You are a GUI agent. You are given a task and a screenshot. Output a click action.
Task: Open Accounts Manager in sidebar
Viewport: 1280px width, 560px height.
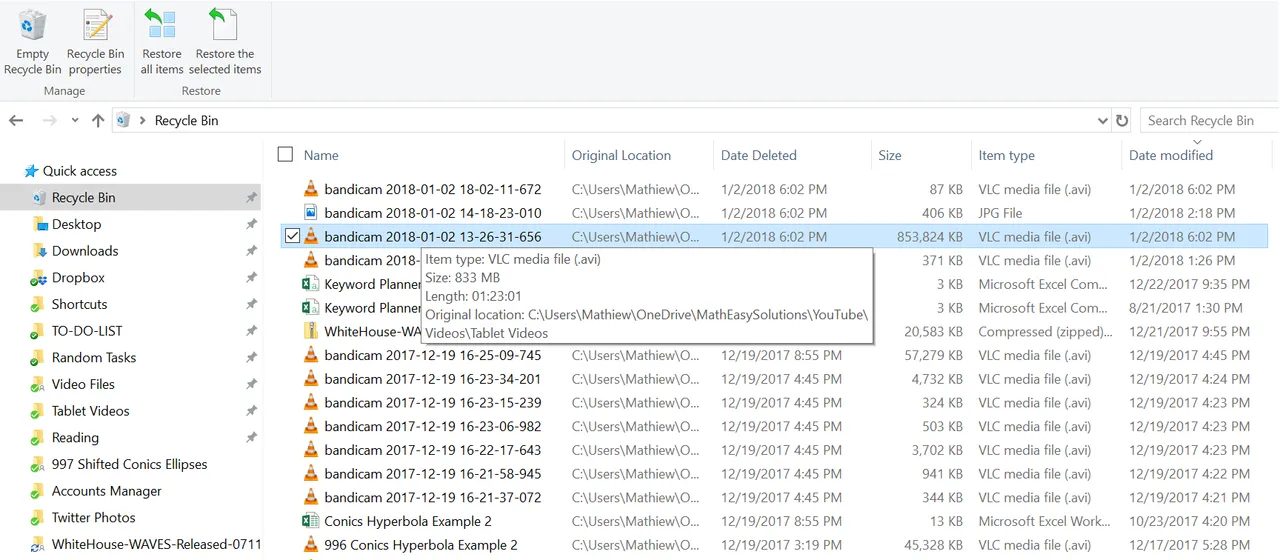point(106,491)
